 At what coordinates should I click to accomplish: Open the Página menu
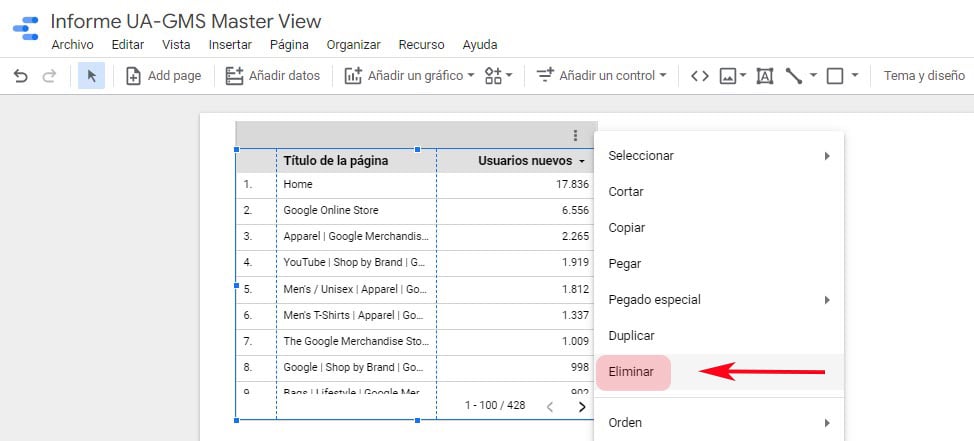[x=289, y=45]
